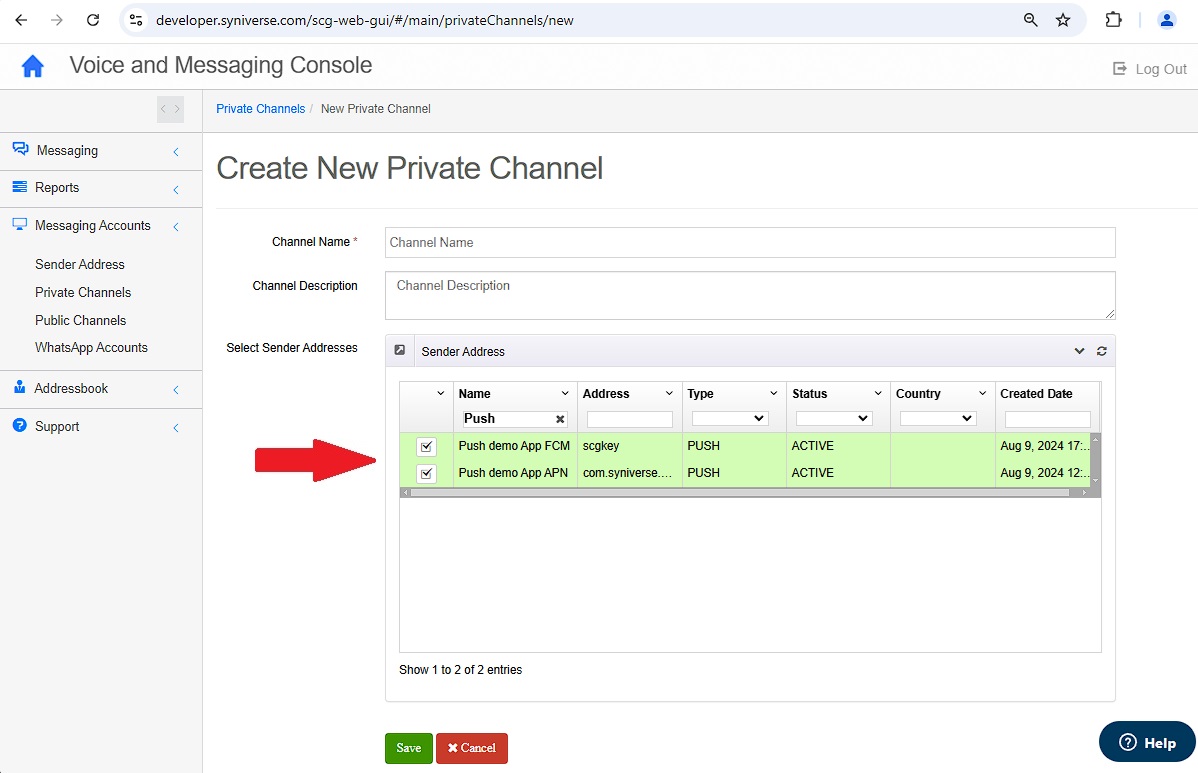Clear the Push name filter

tap(560, 419)
